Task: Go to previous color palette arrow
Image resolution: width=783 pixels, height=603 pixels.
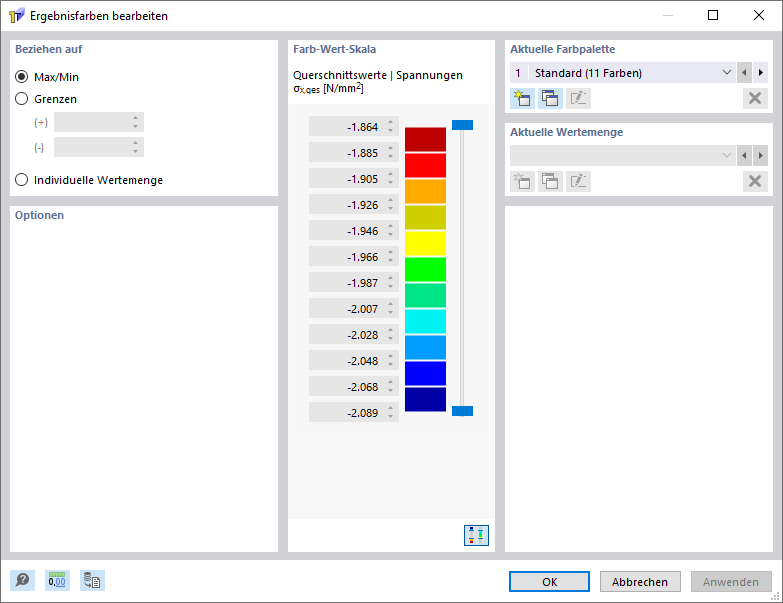Action: pos(744,73)
